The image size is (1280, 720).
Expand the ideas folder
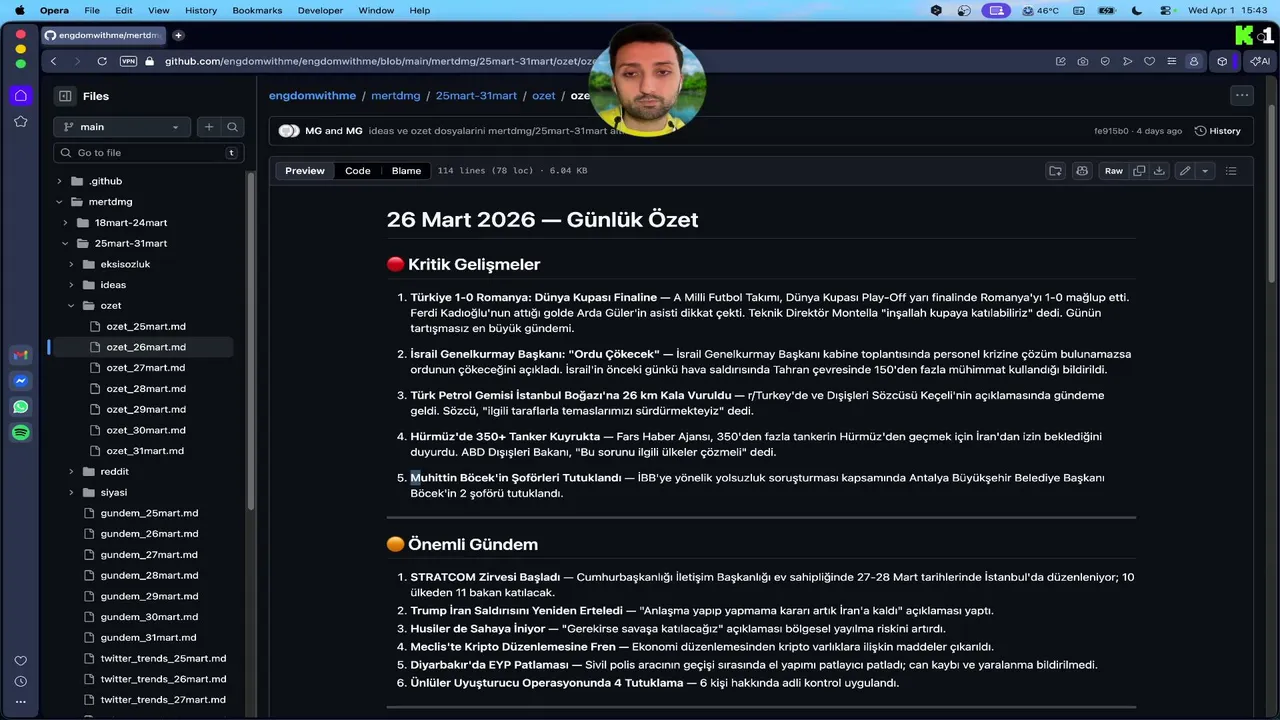click(71, 285)
